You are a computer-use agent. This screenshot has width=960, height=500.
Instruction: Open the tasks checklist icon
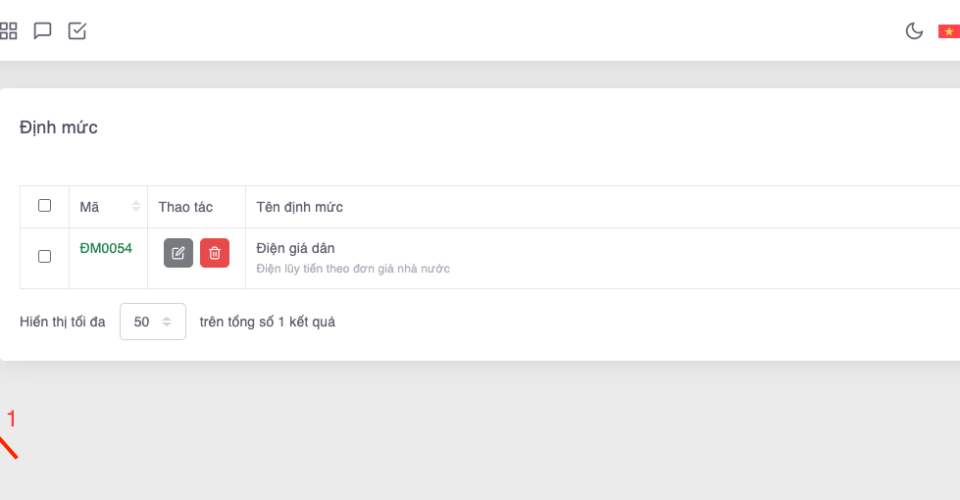(77, 31)
